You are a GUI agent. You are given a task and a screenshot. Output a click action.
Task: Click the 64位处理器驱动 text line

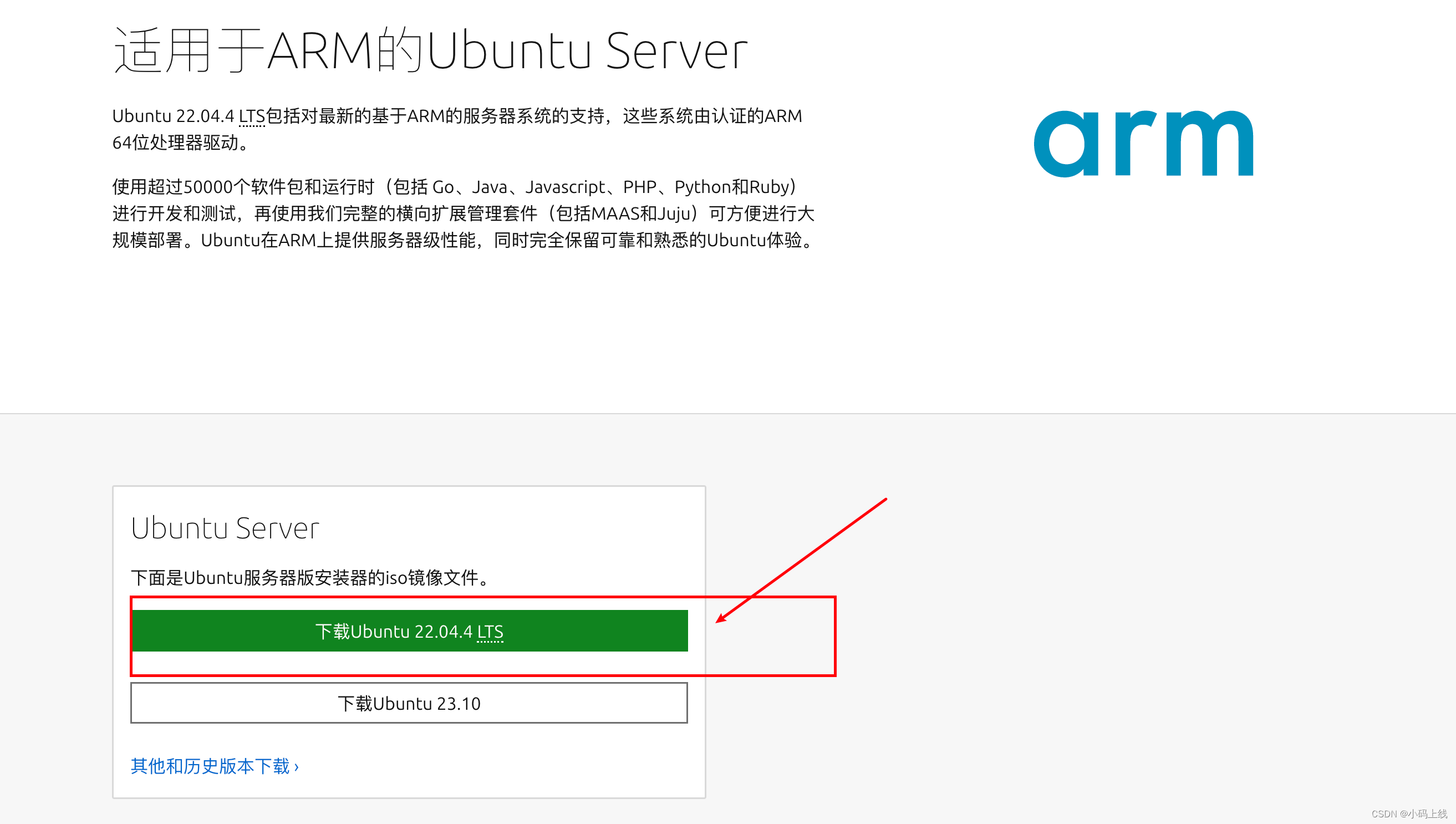pos(175,143)
